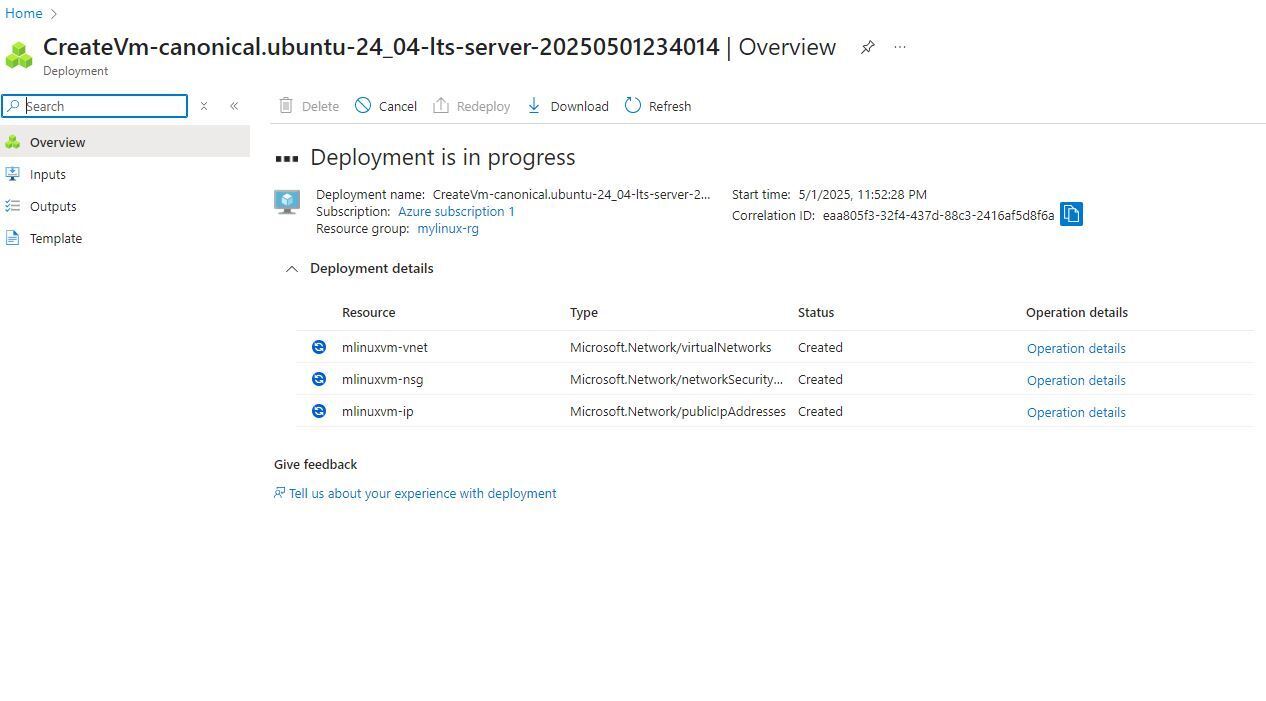1266x701 pixels.
Task: Open the Inputs section
Action: (125, 174)
